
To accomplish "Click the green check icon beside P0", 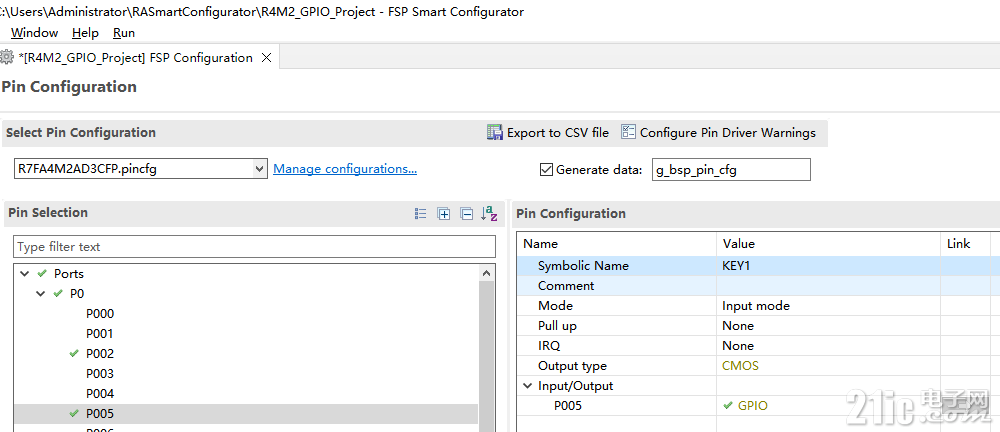I will click(x=58, y=294).
